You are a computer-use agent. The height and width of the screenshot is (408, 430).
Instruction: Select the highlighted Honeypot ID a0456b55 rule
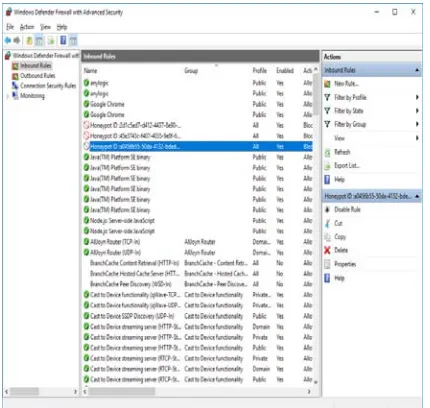[x=198, y=146]
